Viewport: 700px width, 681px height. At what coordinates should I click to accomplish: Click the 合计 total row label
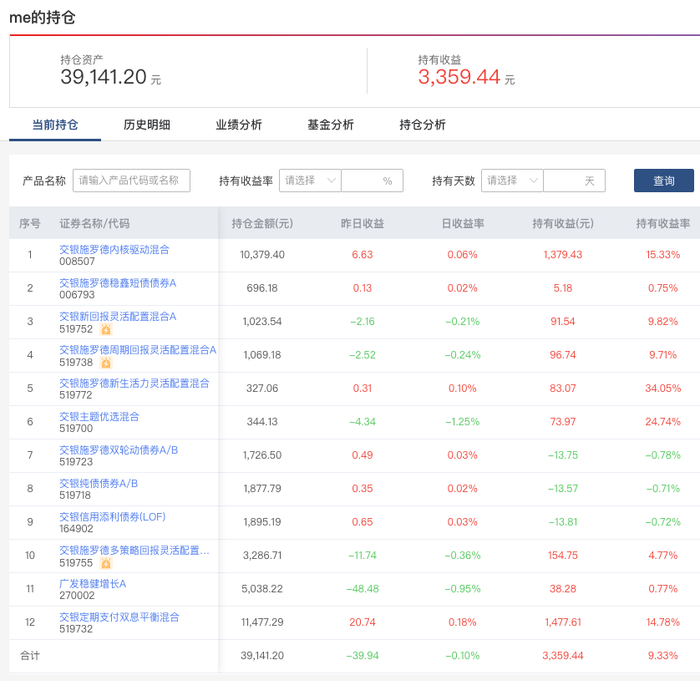[x=30, y=656]
